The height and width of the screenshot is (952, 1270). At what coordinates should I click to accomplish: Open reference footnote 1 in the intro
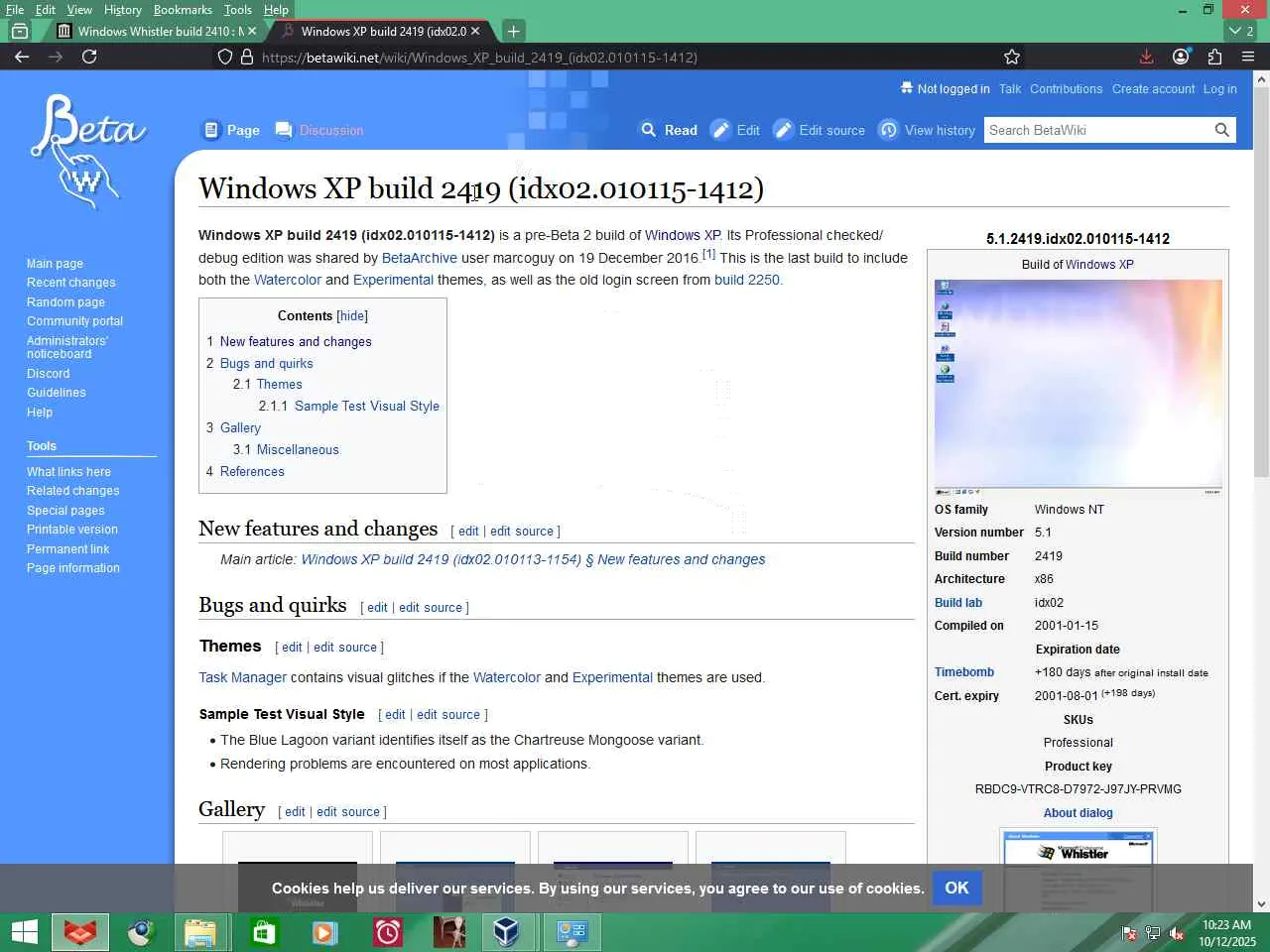[708, 254]
